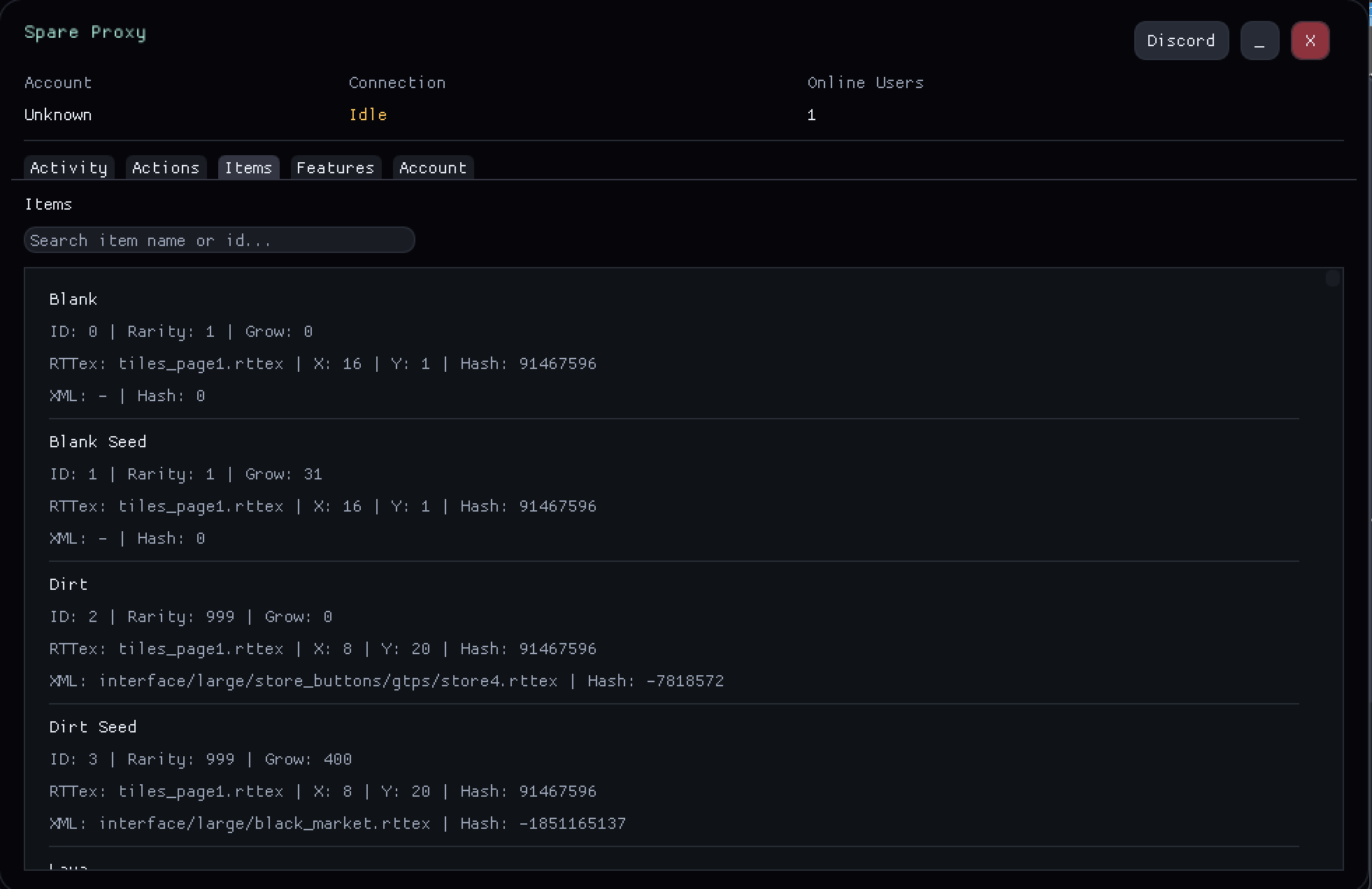Select the Blank Seed item name
The height and width of the screenshot is (889, 1372).
[x=98, y=442]
